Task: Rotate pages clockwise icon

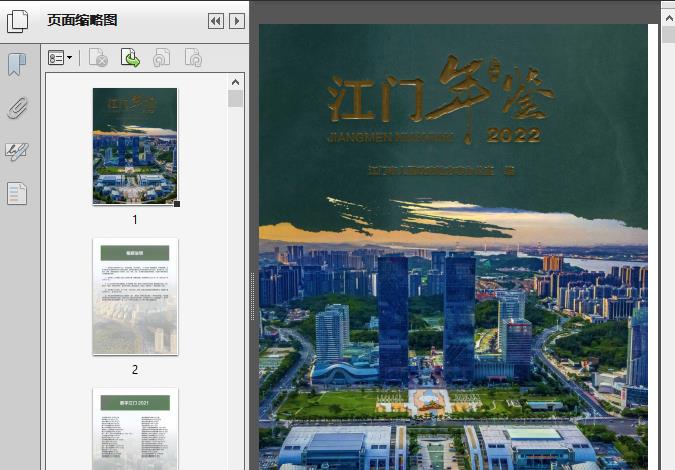Action: point(193,58)
